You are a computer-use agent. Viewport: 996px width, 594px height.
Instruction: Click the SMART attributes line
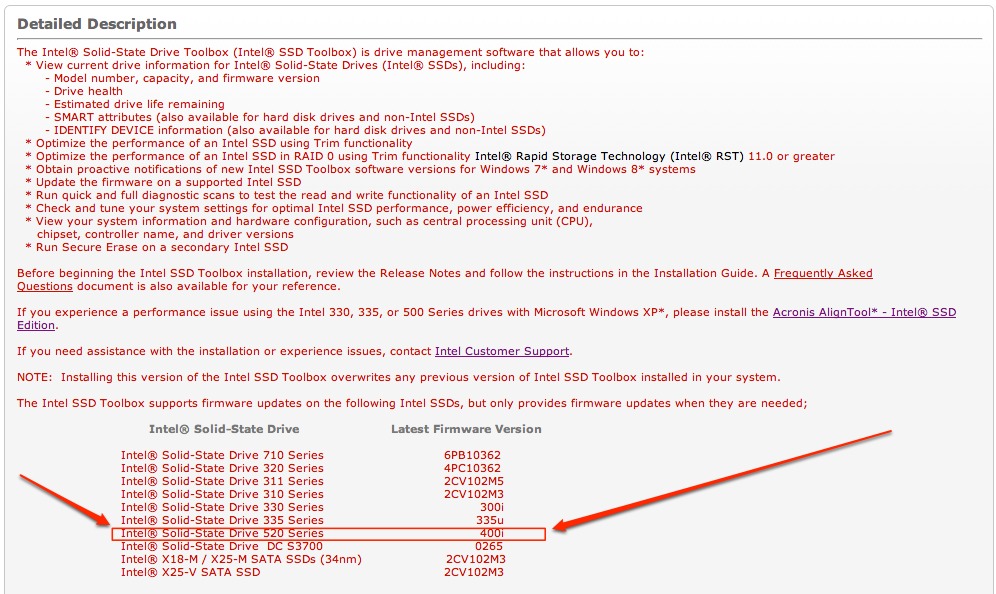(x=260, y=117)
